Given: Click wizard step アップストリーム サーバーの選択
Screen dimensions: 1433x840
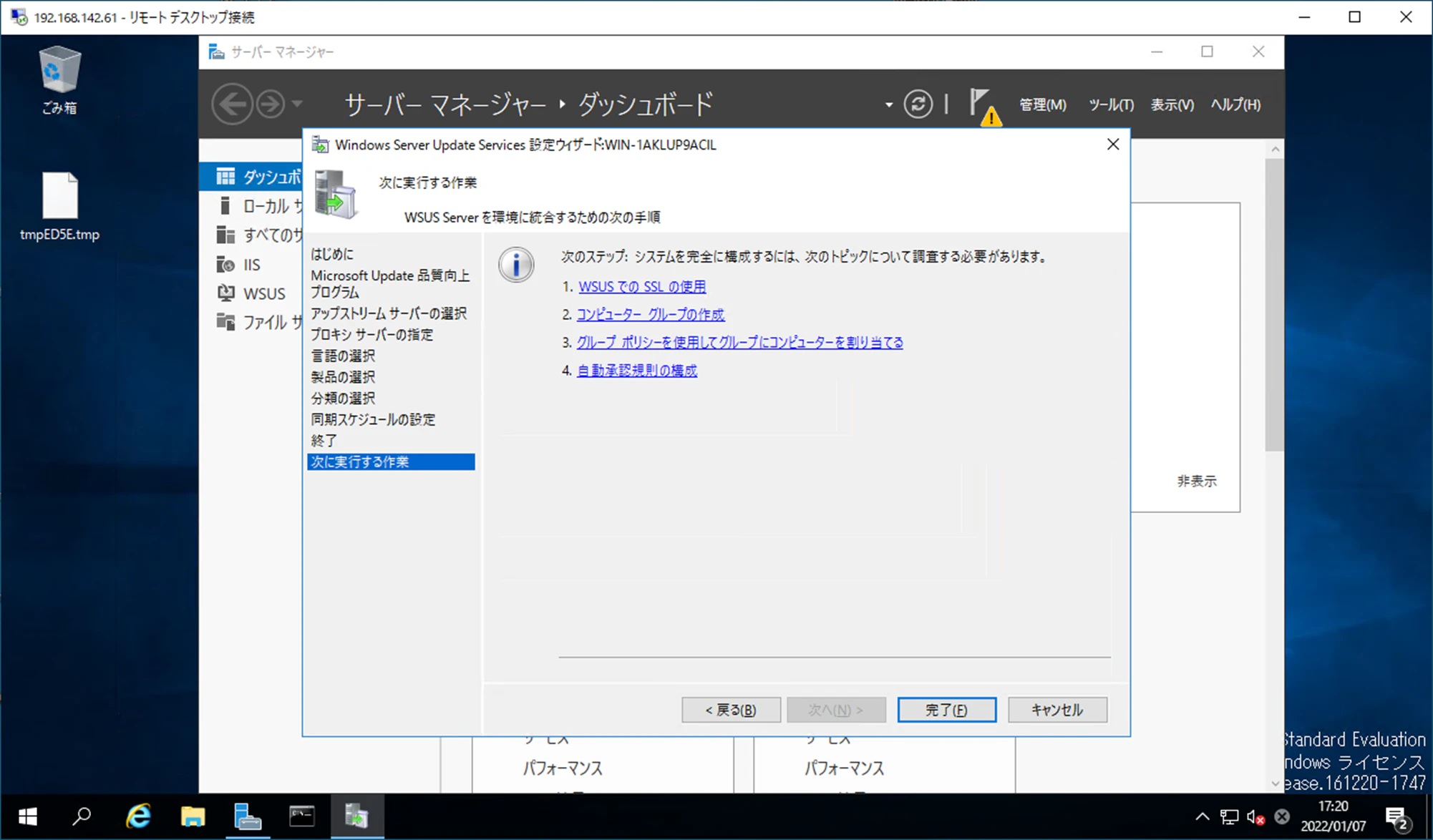Looking at the screenshot, I should 389,313.
